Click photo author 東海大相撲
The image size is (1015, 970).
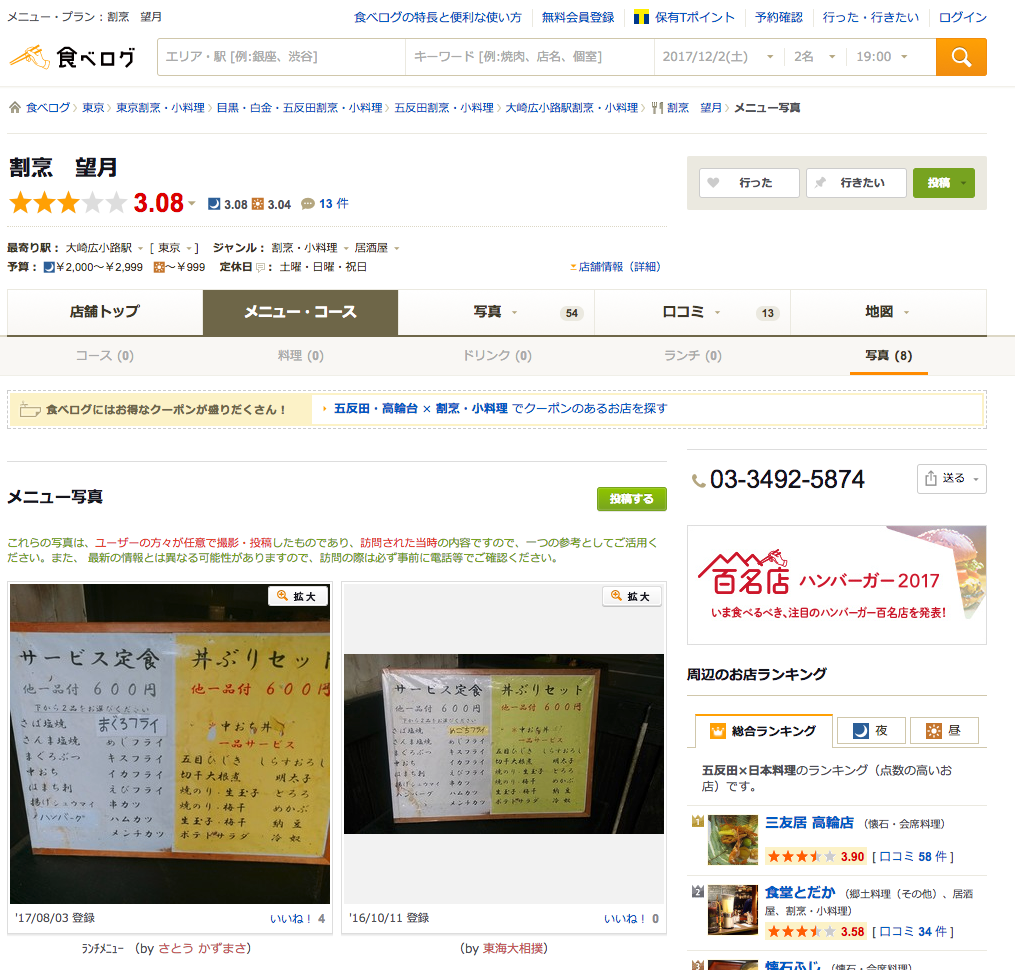coord(513,949)
